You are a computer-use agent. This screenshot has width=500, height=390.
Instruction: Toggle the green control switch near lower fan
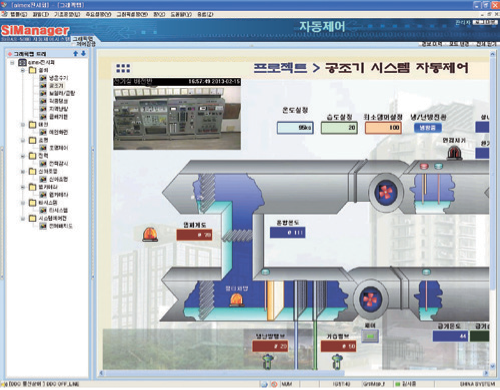[370, 336]
